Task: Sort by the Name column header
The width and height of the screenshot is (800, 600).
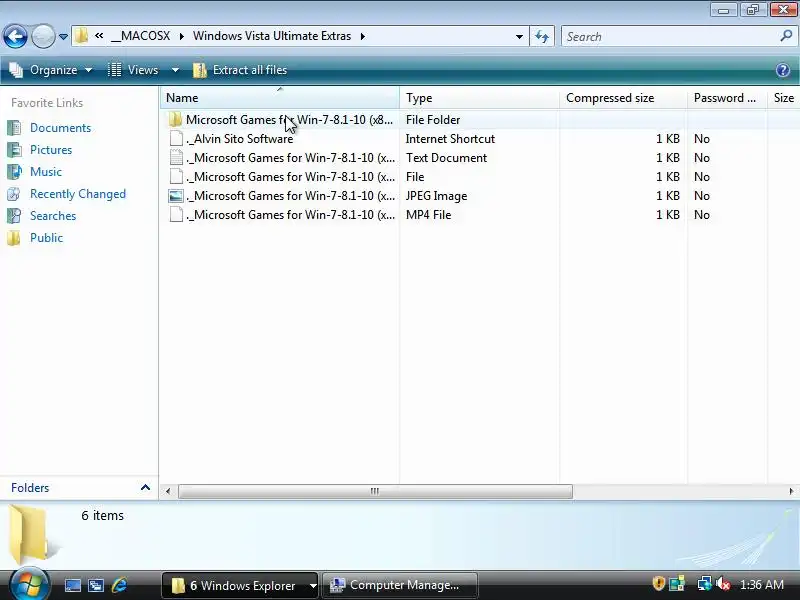Action: (x=280, y=98)
